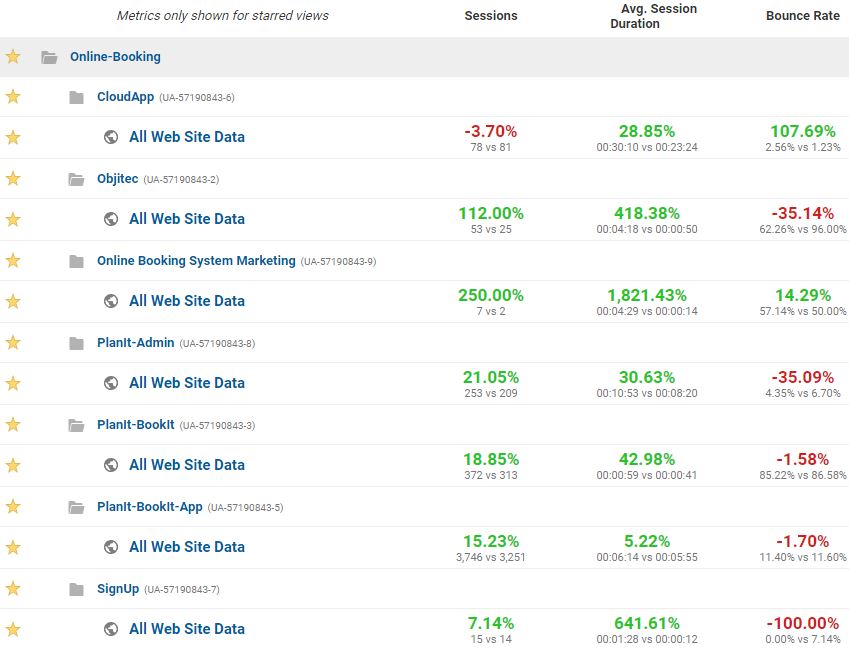Sort by Bounce Rate column header
Image resolution: width=849 pixels, height=650 pixels.
[802, 16]
